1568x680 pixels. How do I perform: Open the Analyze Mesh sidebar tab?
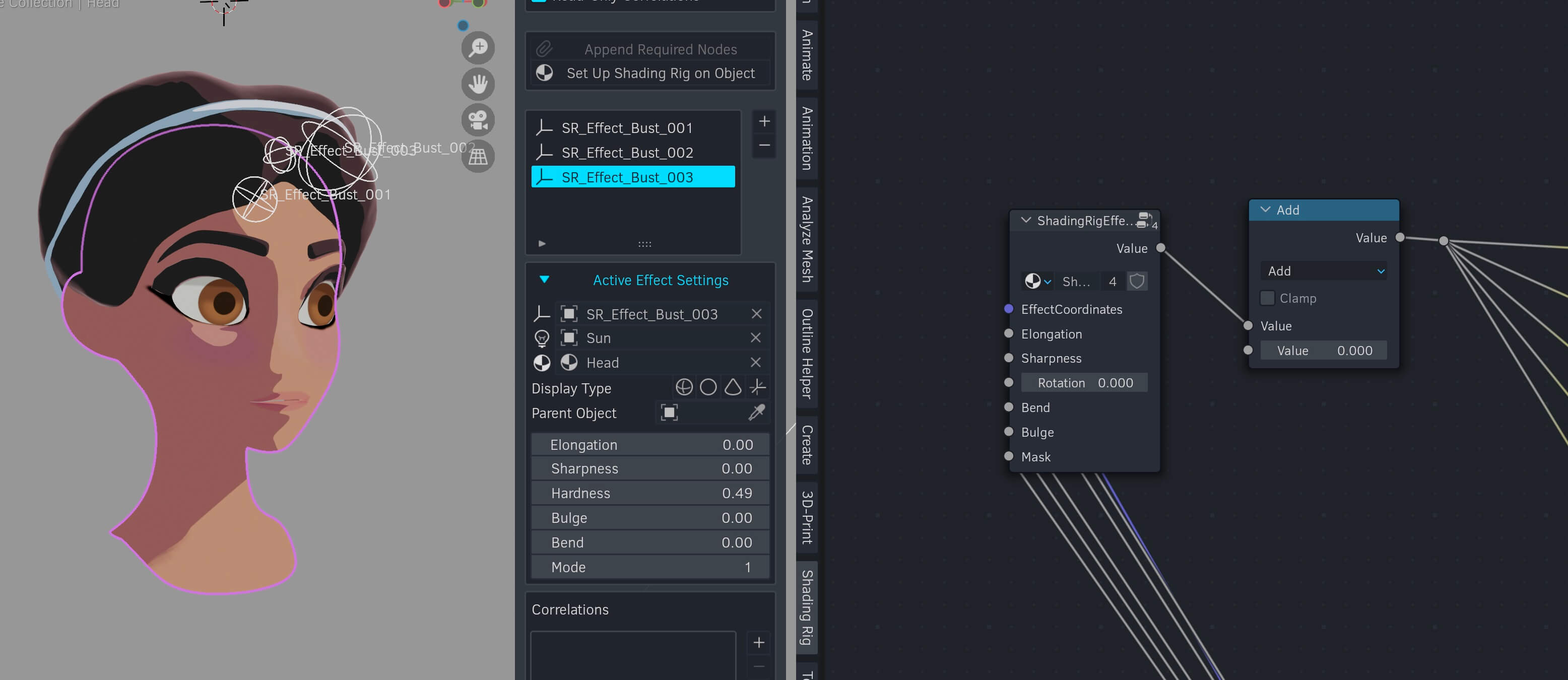807,239
